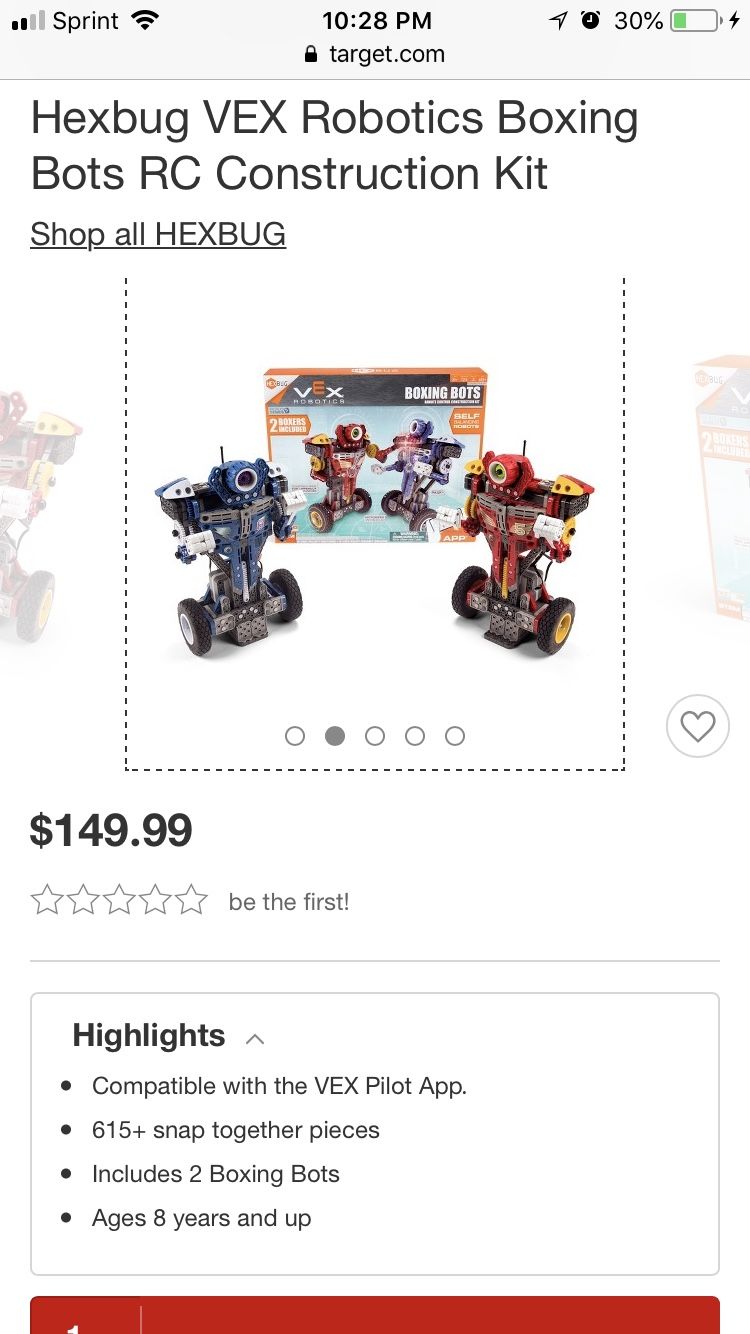
Task: Select the first carousel dot
Action: (295, 736)
